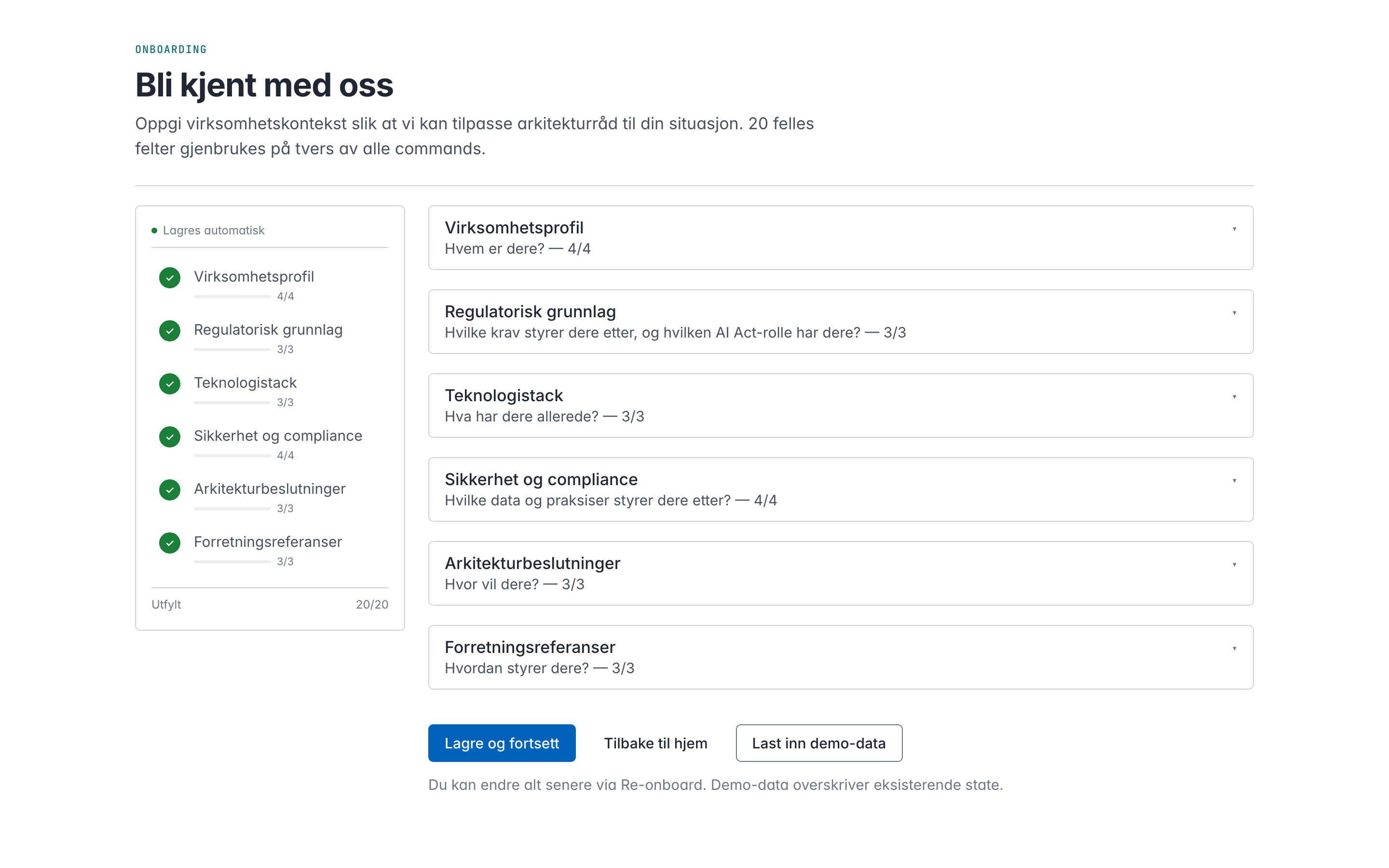Click the green checkmark beside Forretningsreferanser
The image size is (1389, 868).
(x=169, y=542)
